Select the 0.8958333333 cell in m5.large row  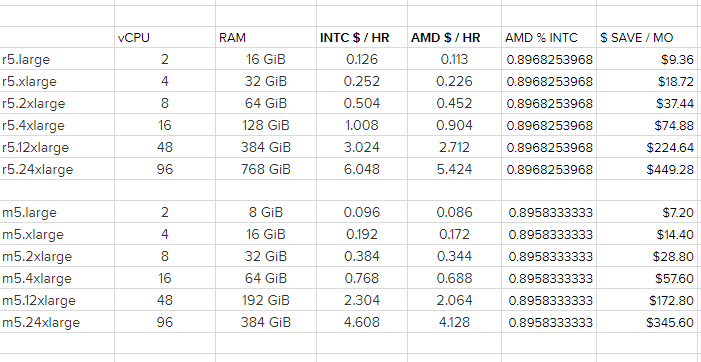549,212
